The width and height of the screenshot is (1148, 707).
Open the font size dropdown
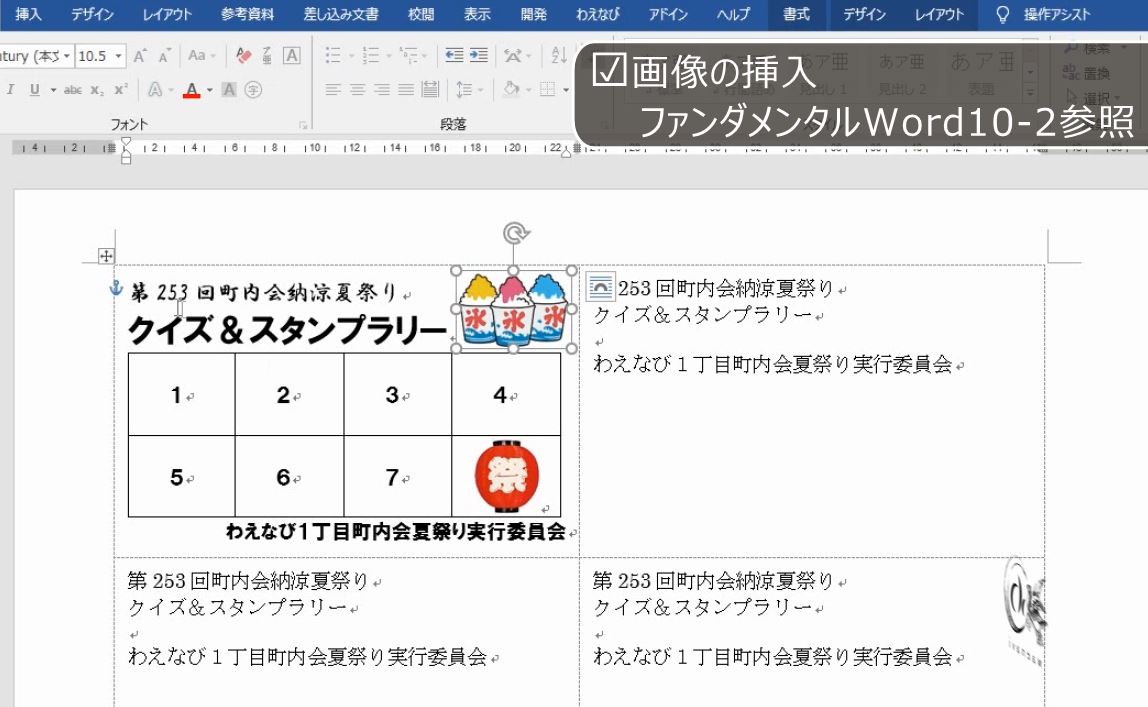tap(119, 56)
